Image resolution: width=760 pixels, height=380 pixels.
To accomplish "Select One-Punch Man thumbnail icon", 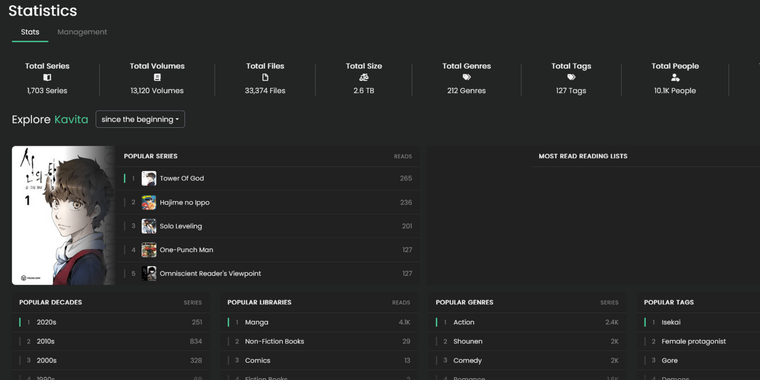I will pos(149,250).
